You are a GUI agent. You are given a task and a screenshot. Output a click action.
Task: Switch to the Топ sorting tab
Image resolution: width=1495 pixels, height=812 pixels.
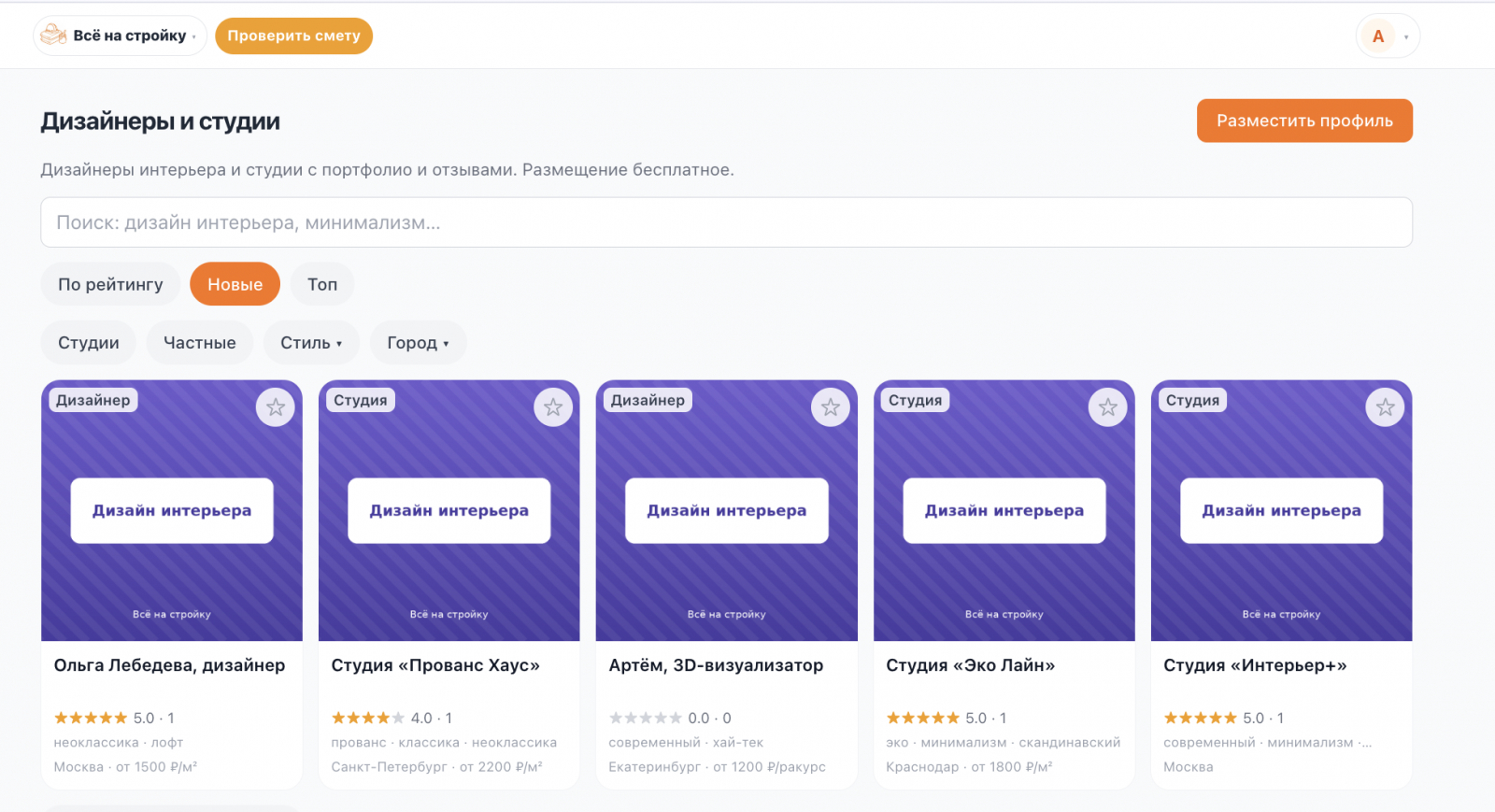coord(322,284)
